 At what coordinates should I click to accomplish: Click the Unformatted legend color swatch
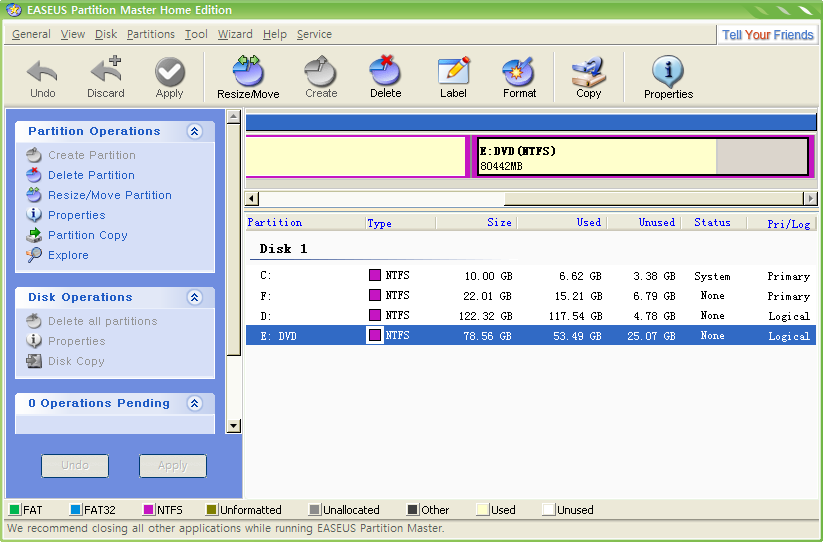[212, 509]
